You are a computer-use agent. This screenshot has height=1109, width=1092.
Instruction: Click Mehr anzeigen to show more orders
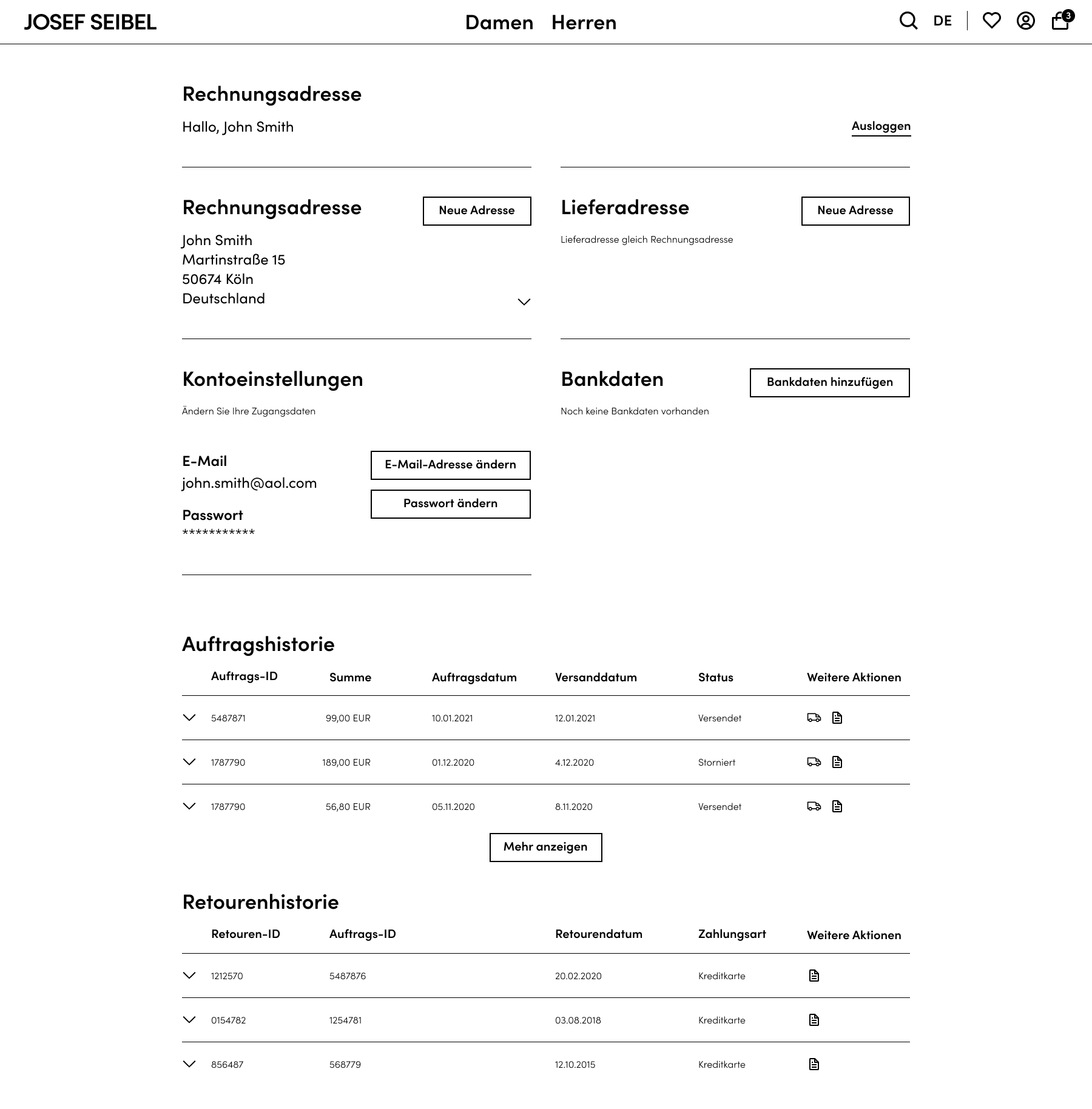(545, 847)
